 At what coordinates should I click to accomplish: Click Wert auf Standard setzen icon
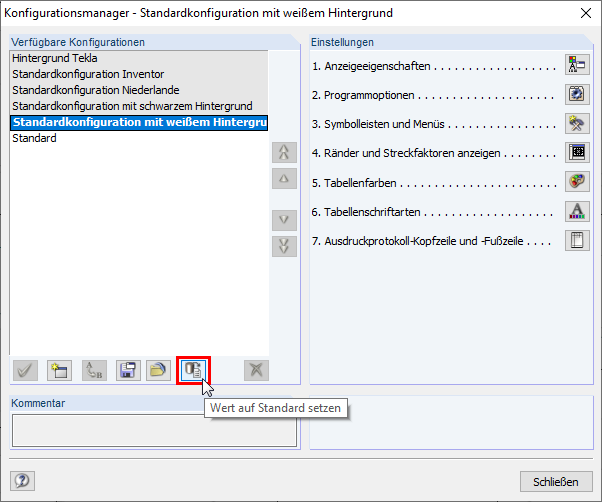pos(194,370)
